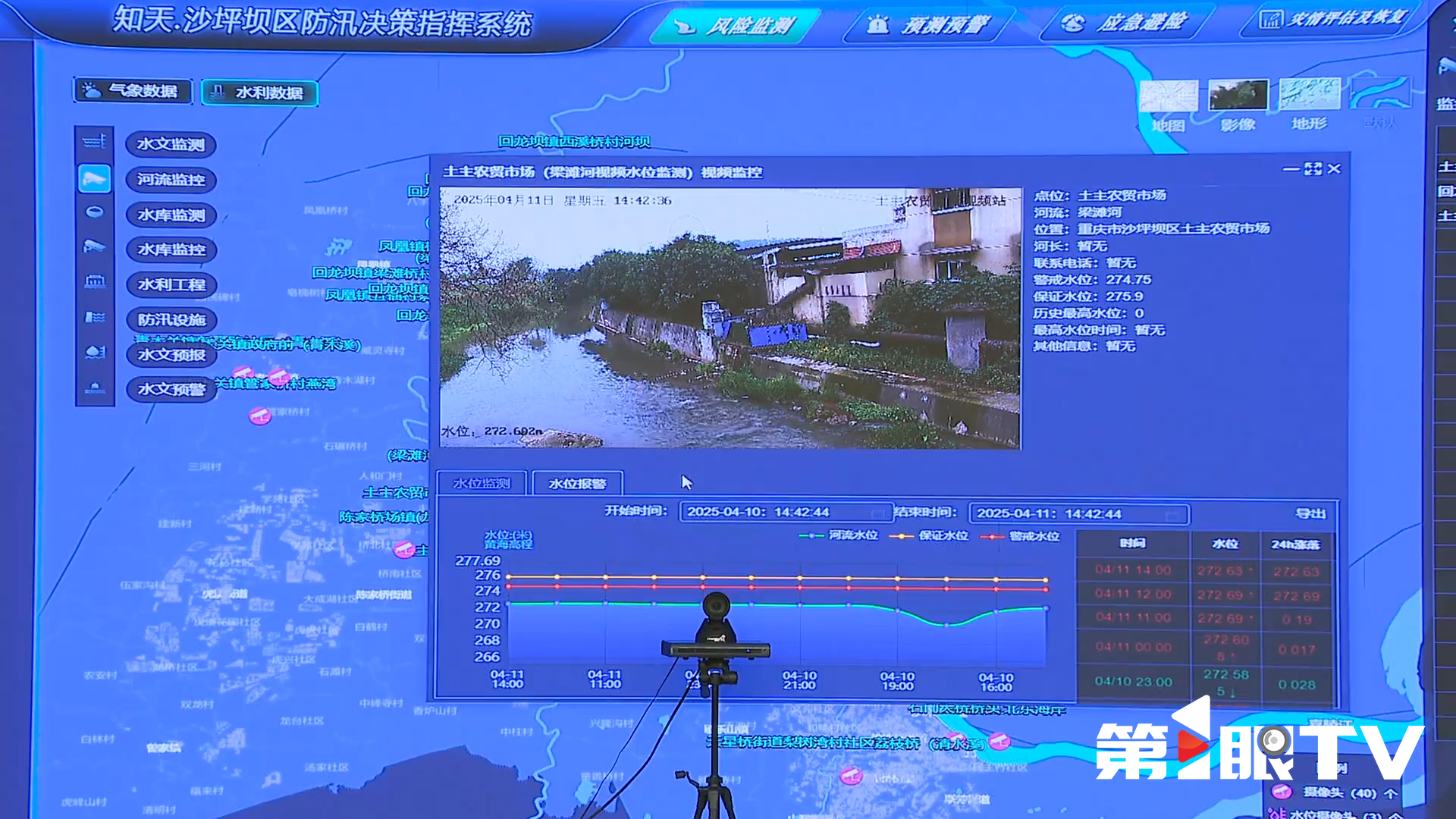This screenshot has height=819, width=1456.
Task: Toggle the 水利数据 water data button
Action: [259, 93]
